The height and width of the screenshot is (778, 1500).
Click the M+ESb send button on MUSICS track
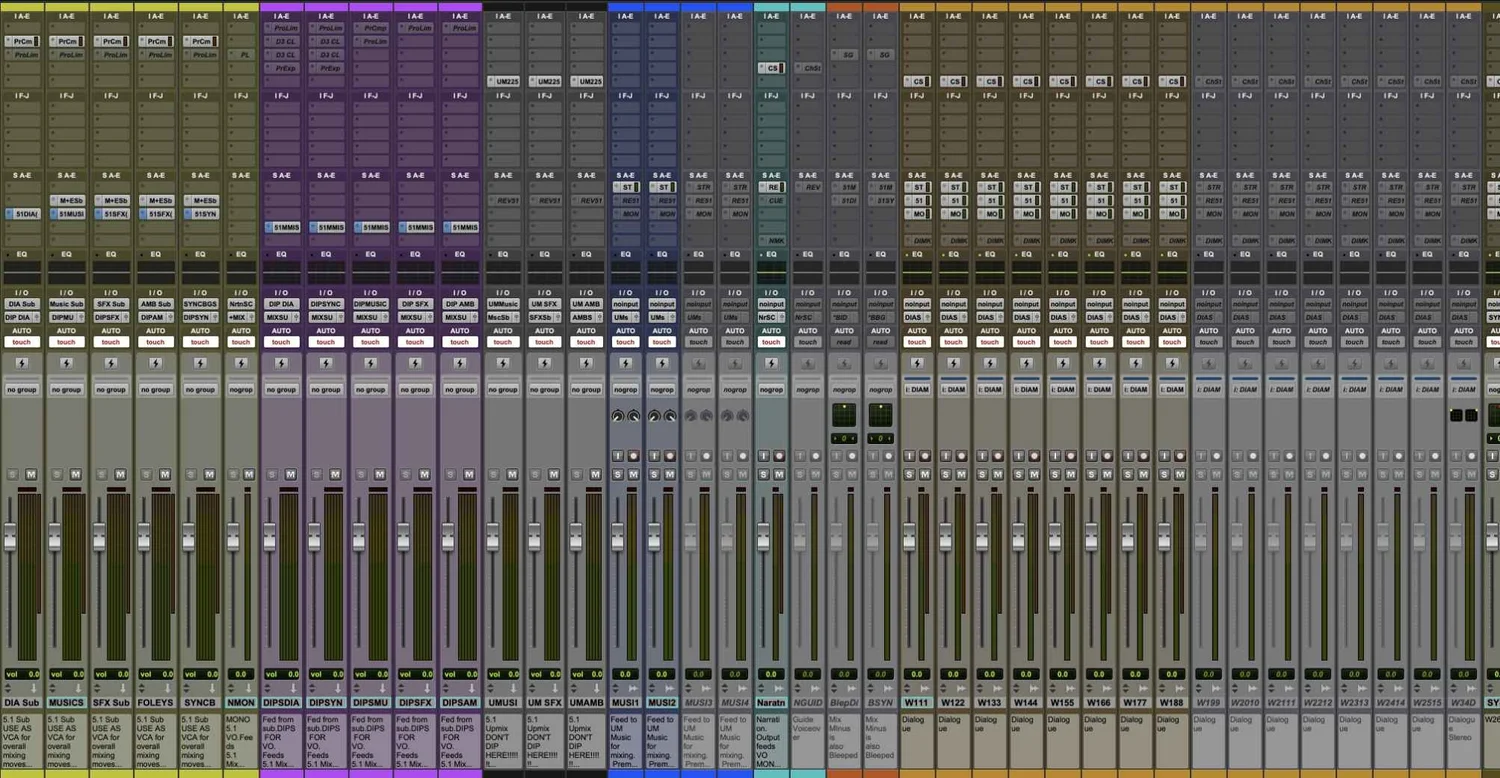[66, 200]
